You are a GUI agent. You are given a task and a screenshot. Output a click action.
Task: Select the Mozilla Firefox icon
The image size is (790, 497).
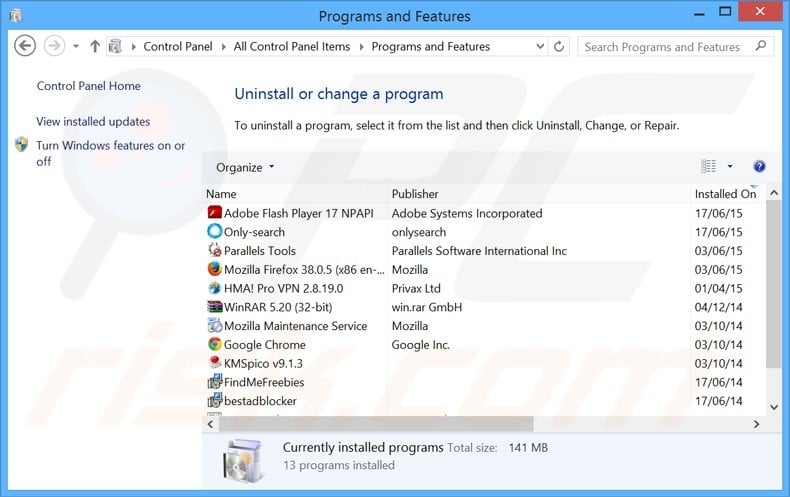215,269
